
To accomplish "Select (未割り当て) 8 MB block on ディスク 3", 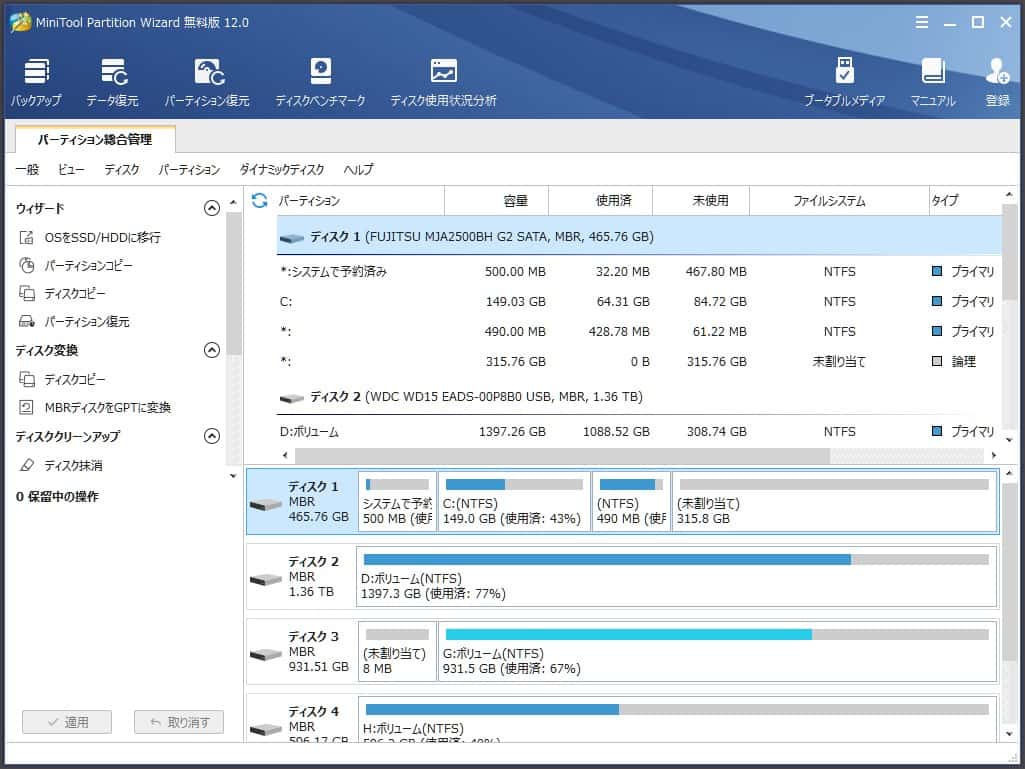I will [397, 651].
